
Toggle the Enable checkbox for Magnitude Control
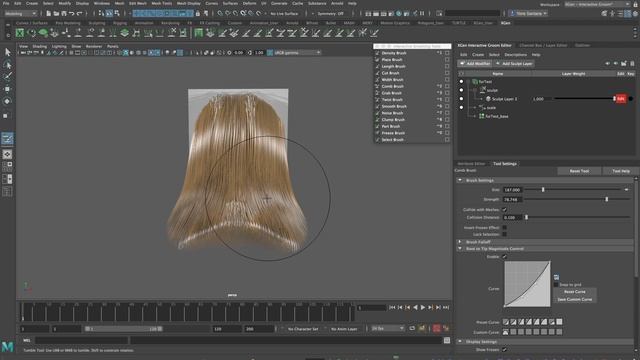pos(504,256)
